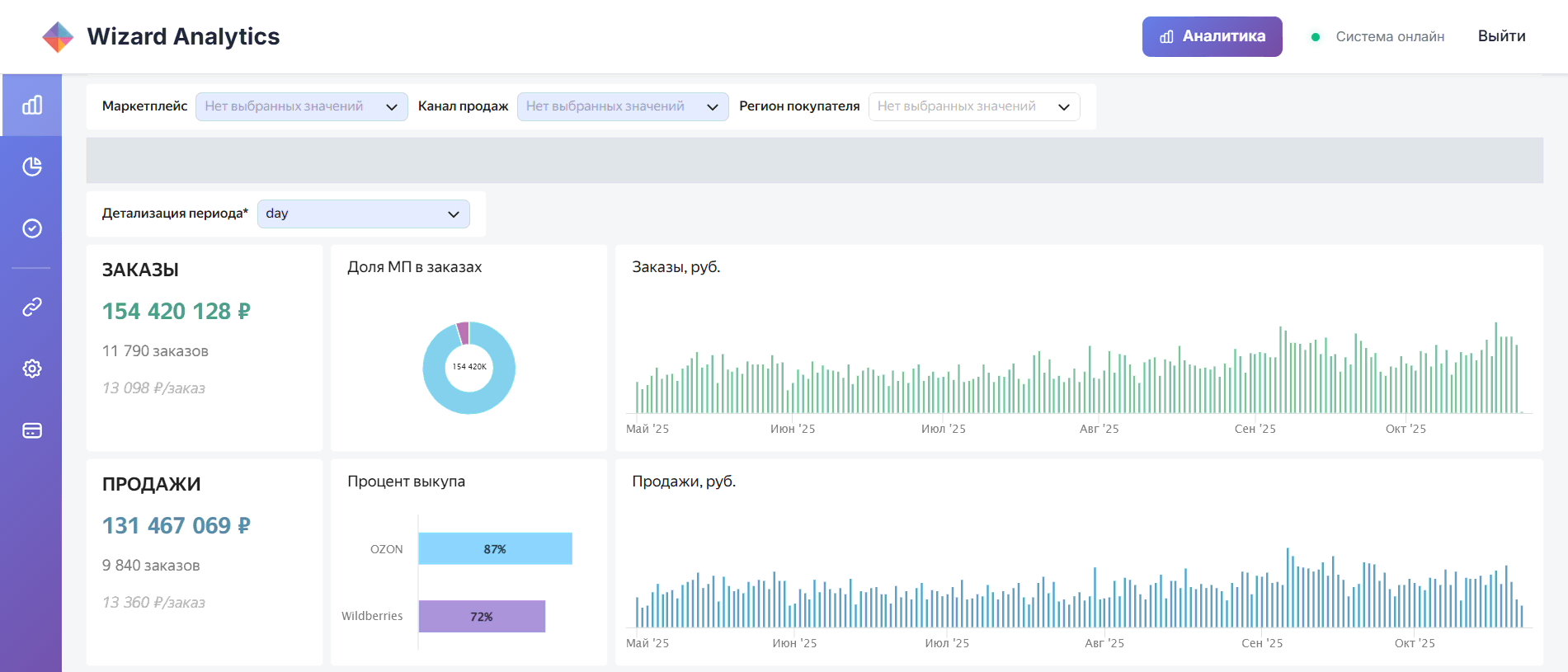
Task: Click the chevron arrow of Маркетплейс selector
Action: [392, 107]
